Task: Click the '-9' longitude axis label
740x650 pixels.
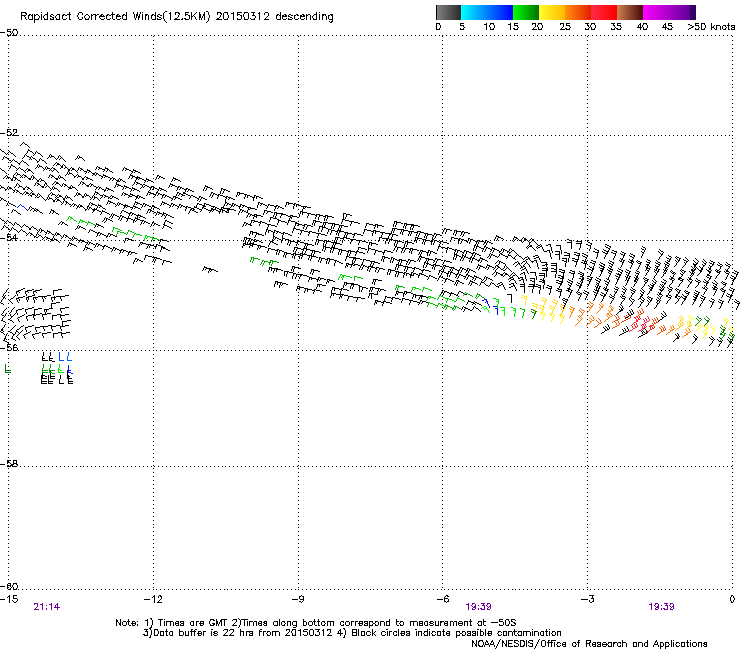Action: click(298, 599)
